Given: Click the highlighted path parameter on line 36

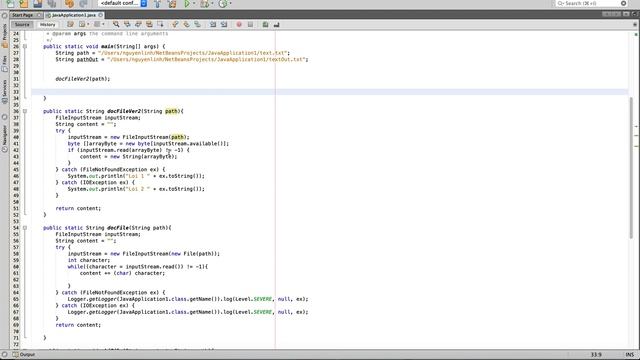Looking at the screenshot, I should 171,111.
